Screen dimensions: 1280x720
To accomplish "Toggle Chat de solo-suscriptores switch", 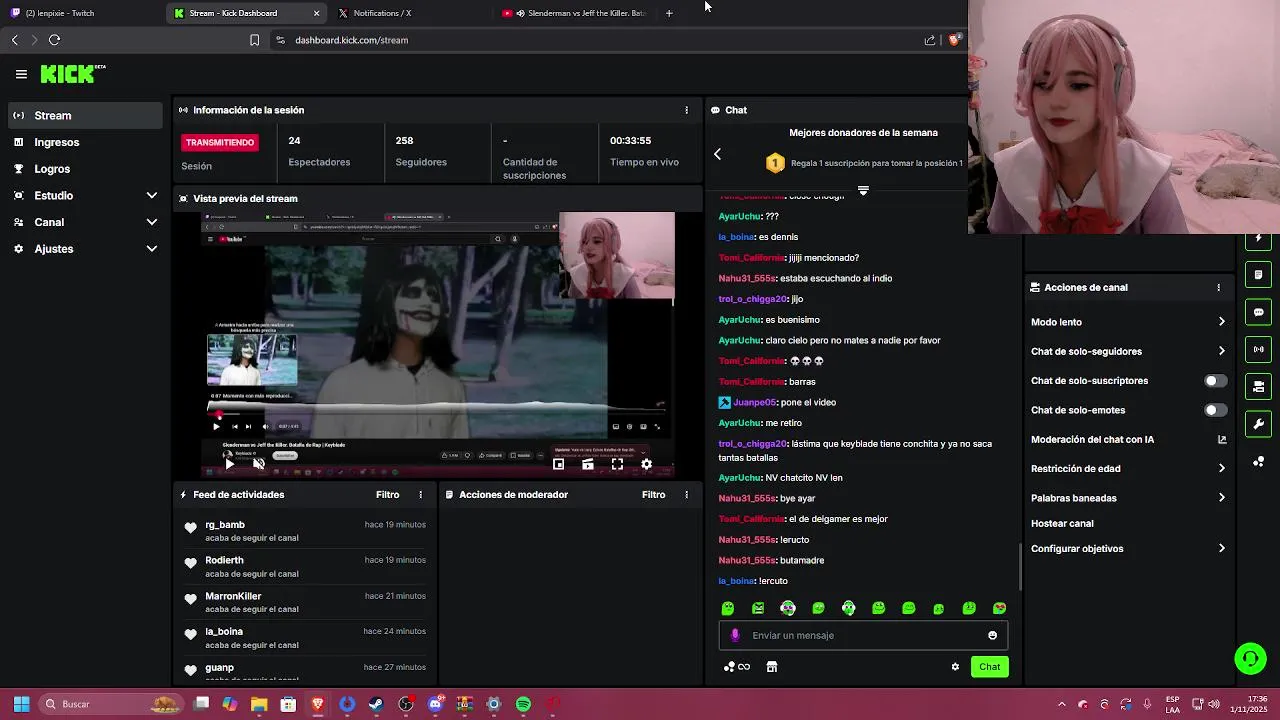I will pos(1215,381).
